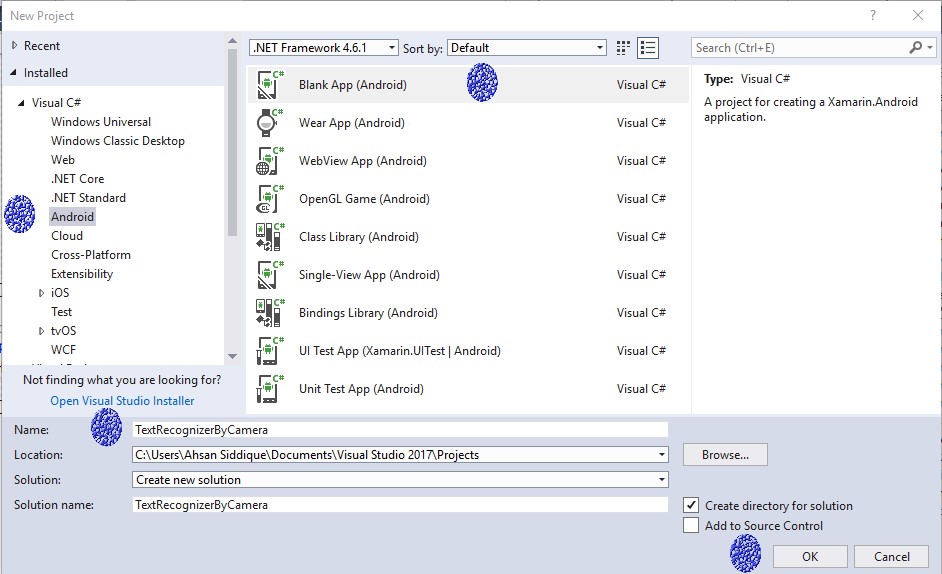Switch to the list view layout
The height and width of the screenshot is (574, 942).
click(x=648, y=48)
